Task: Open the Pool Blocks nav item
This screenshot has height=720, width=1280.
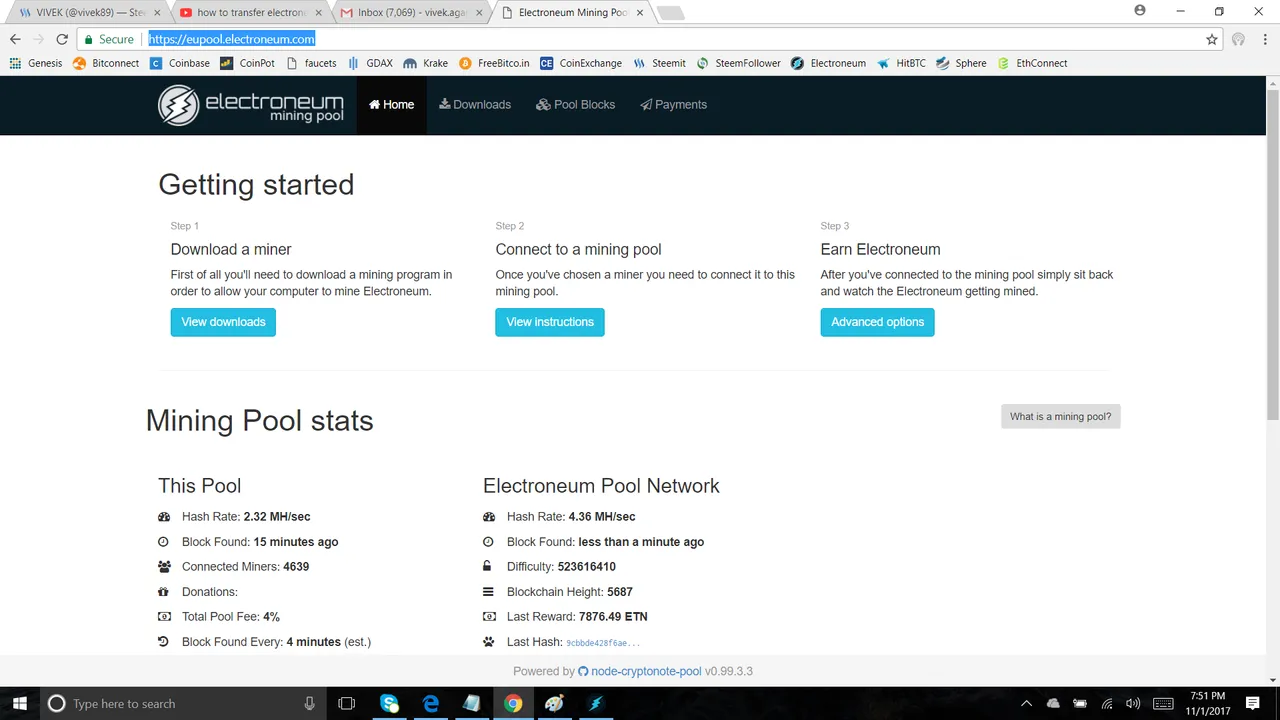Action: coord(575,105)
